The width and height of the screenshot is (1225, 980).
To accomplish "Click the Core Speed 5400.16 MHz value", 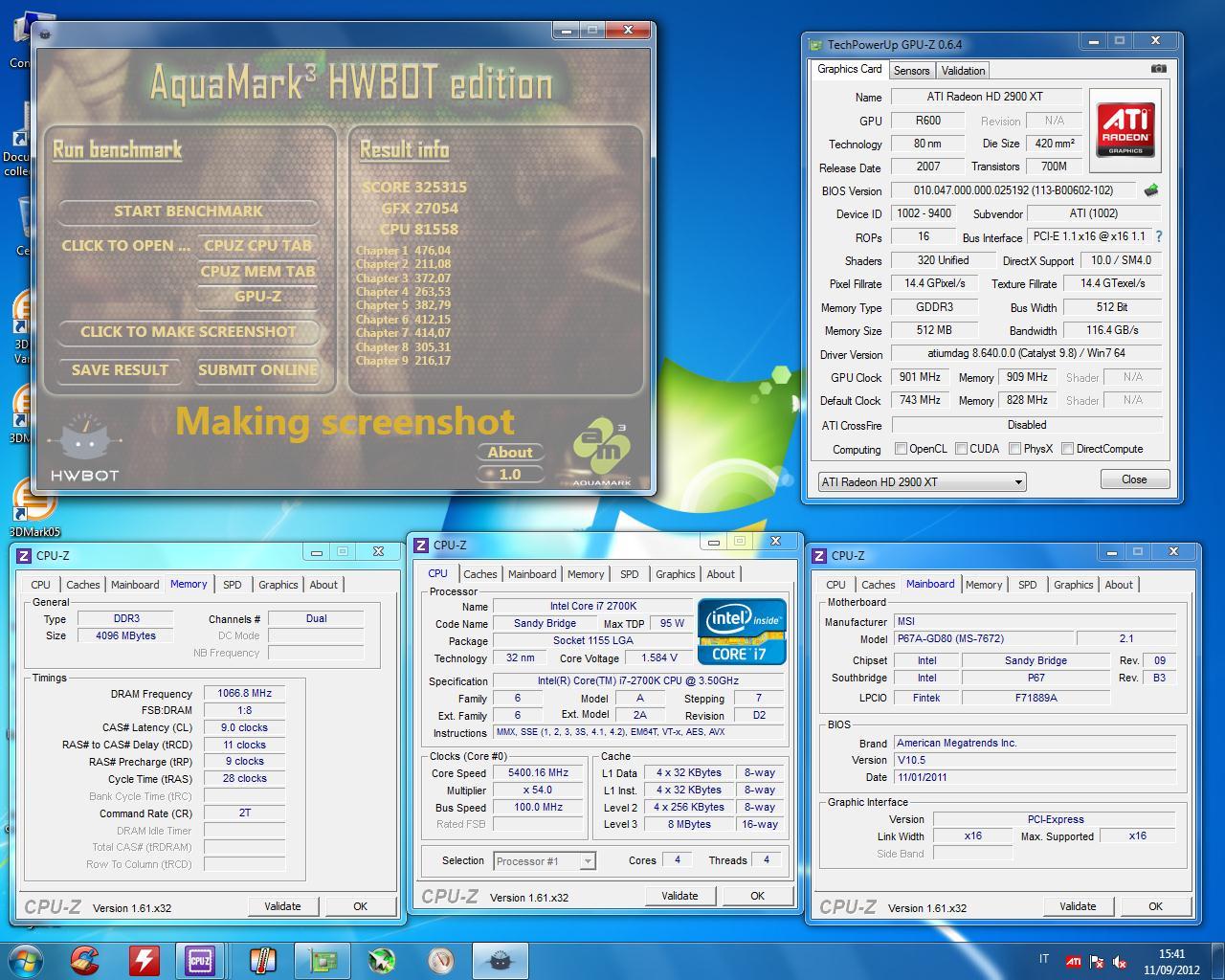I will pos(538,772).
